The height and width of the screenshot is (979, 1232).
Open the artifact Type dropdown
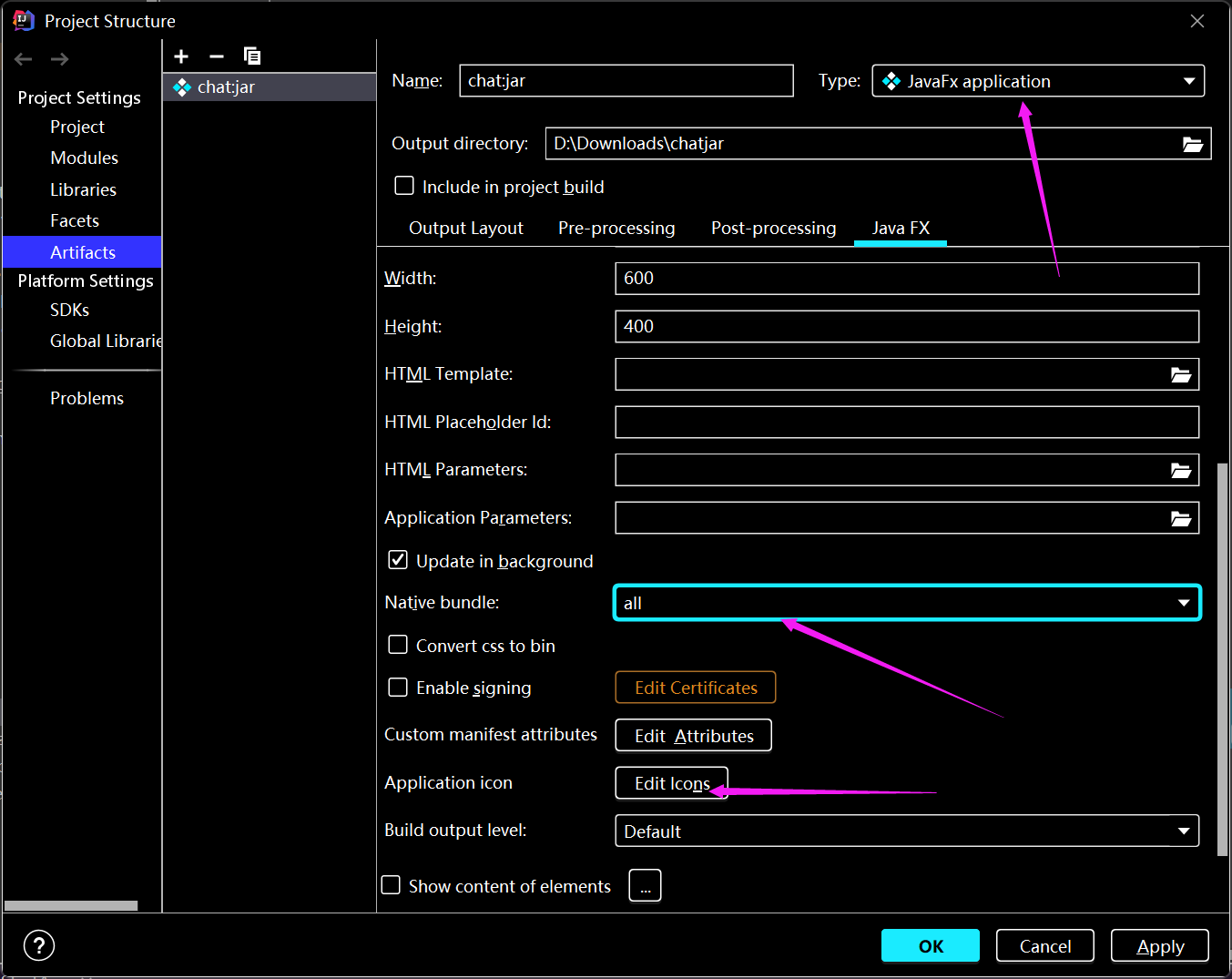point(1038,81)
